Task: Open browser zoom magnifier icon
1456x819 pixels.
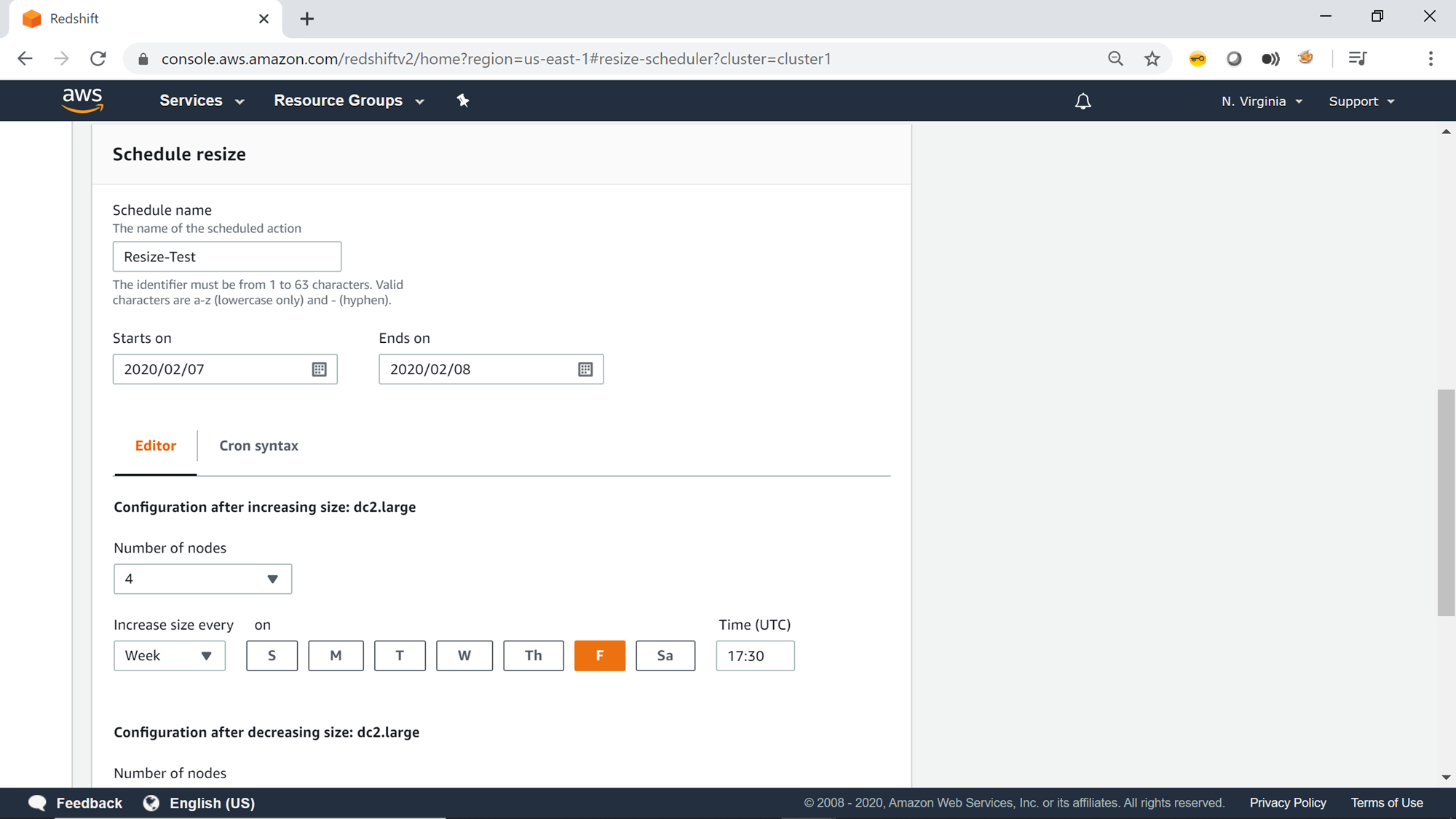Action: 1115,59
